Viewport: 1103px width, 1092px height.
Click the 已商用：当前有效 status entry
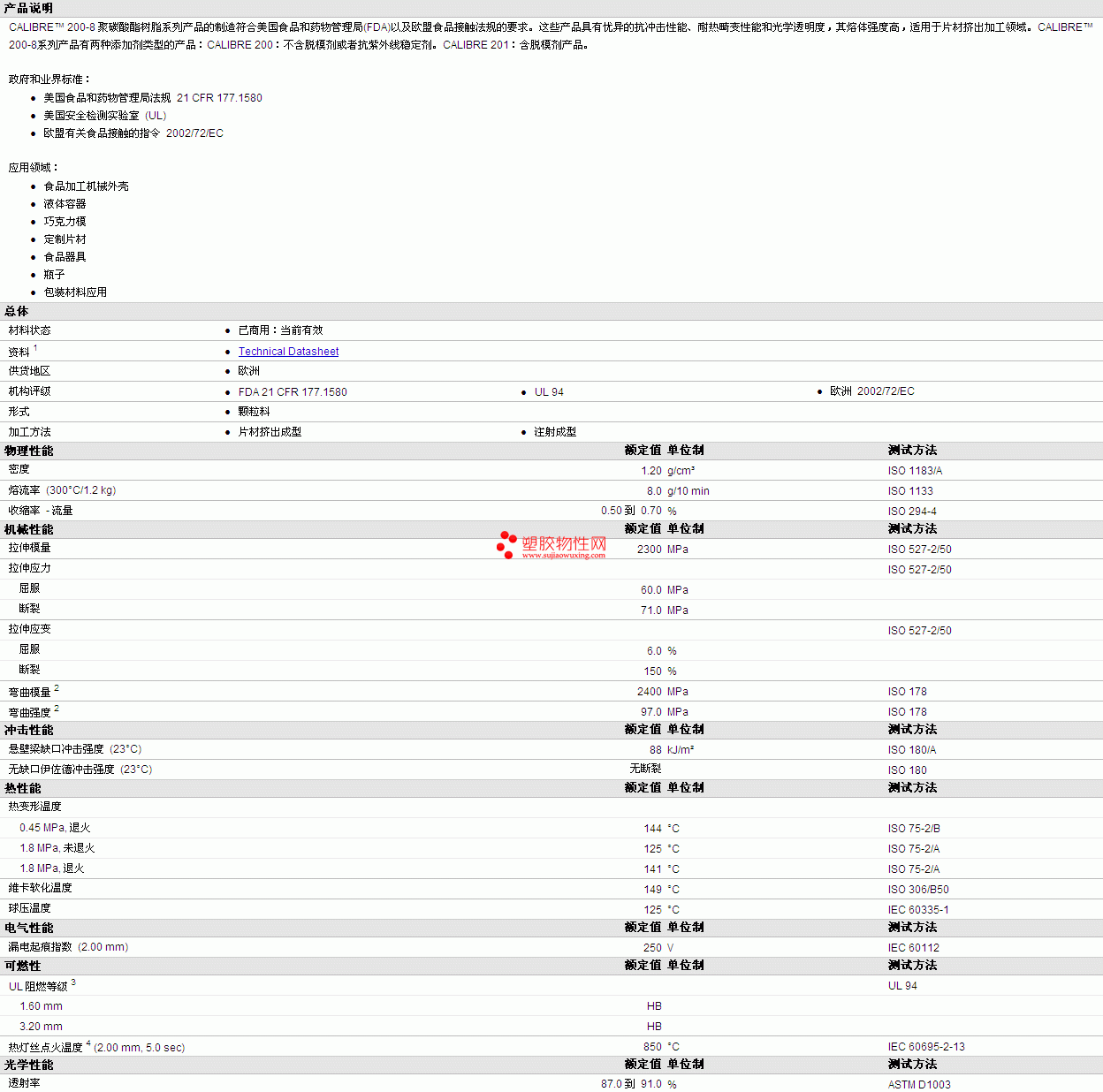tap(280, 330)
